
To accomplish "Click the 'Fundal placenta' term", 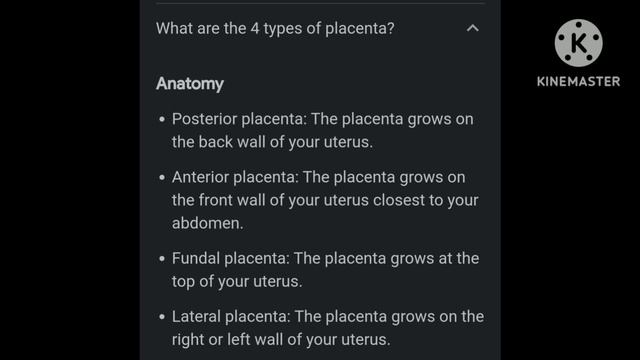I will (x=228, y=258).
